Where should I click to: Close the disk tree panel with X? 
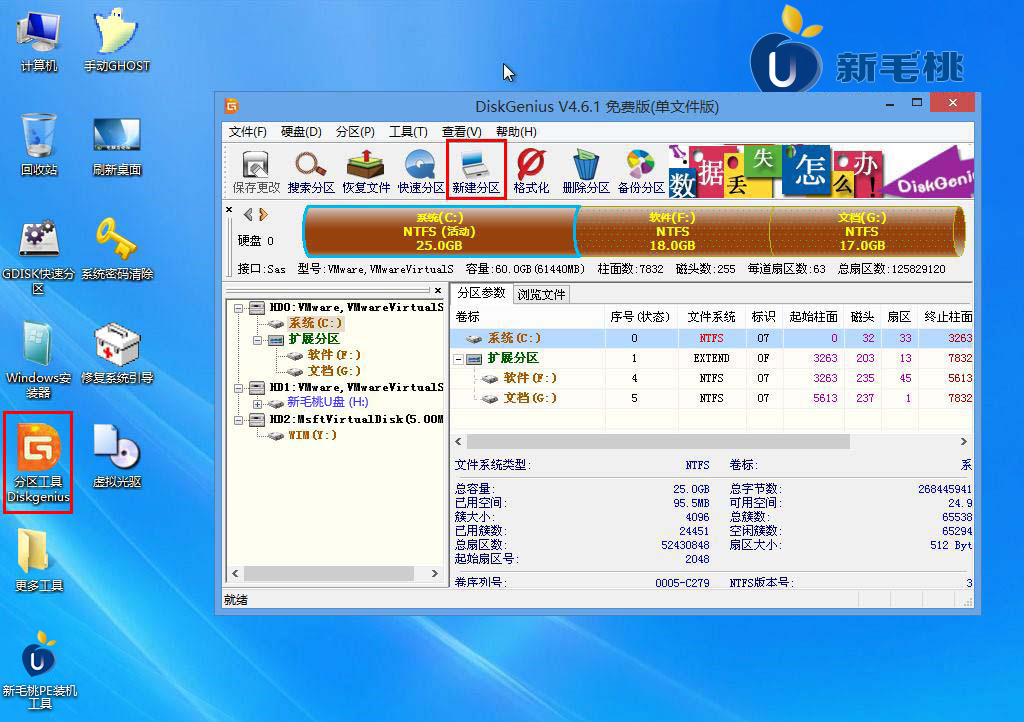click(x=438, y=290)
